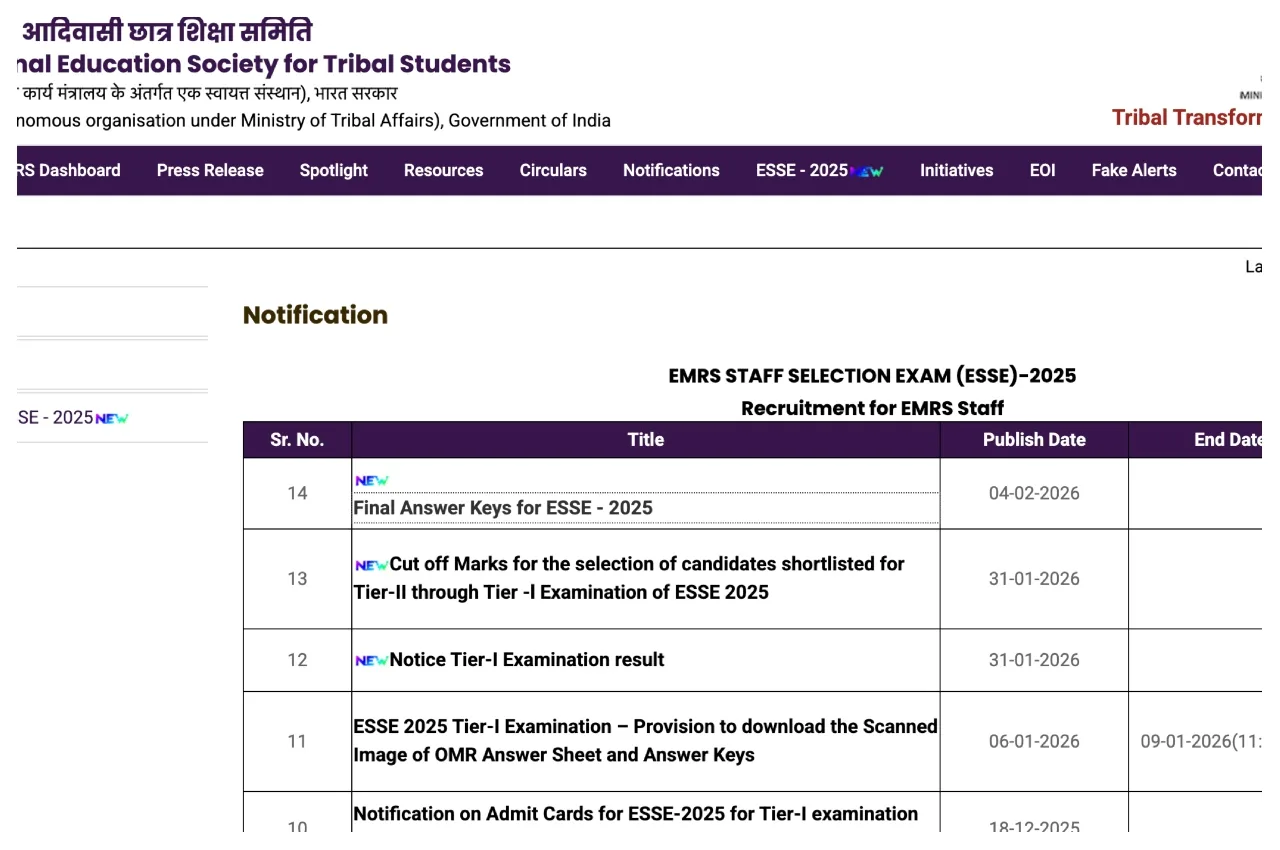The image size is (1280, 850).
Task: Click the NEW icon next to Notice Tier-I
Action: 371,661
